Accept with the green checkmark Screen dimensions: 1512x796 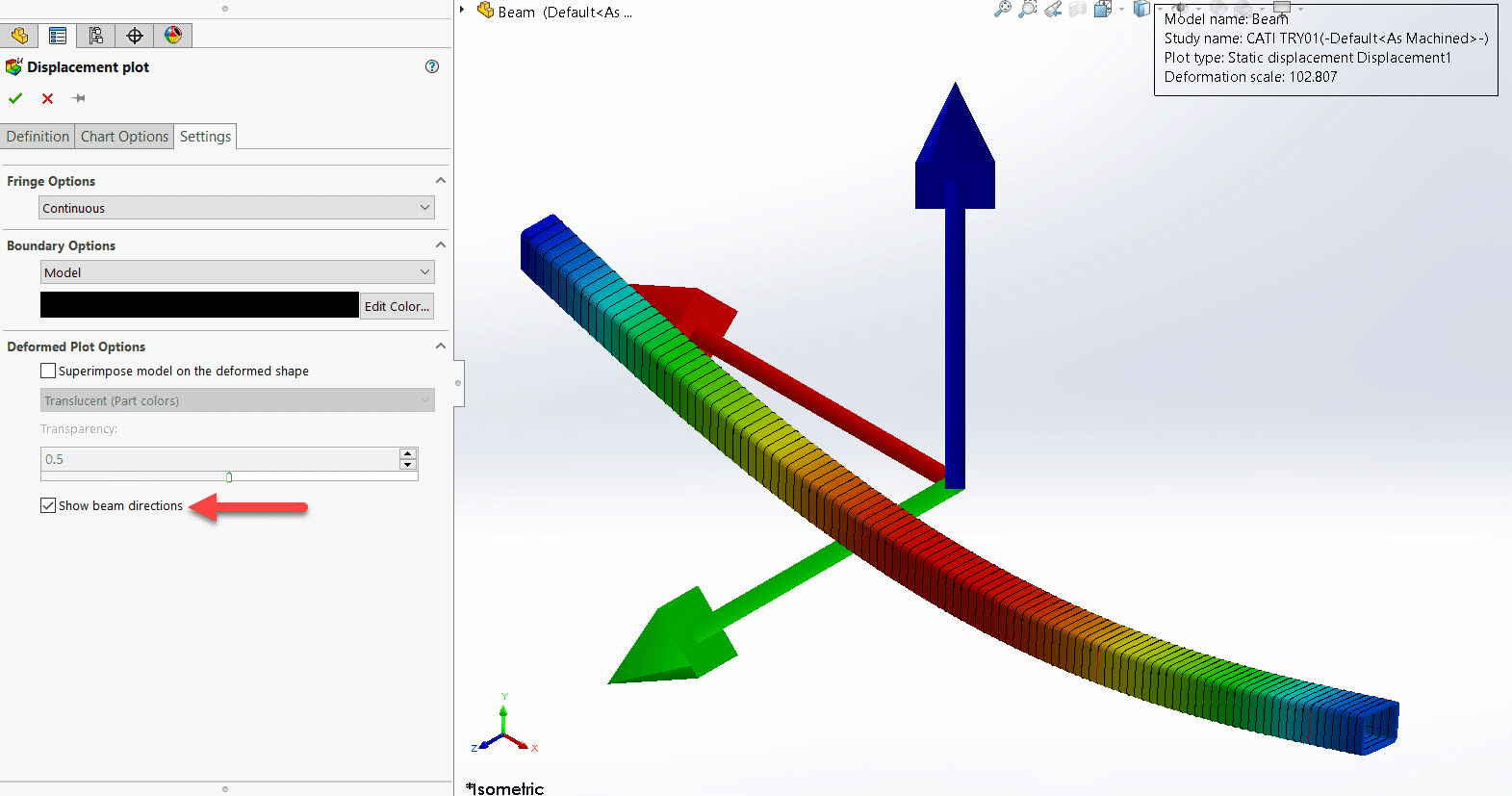pyautogui.click(x=15, y=98)
